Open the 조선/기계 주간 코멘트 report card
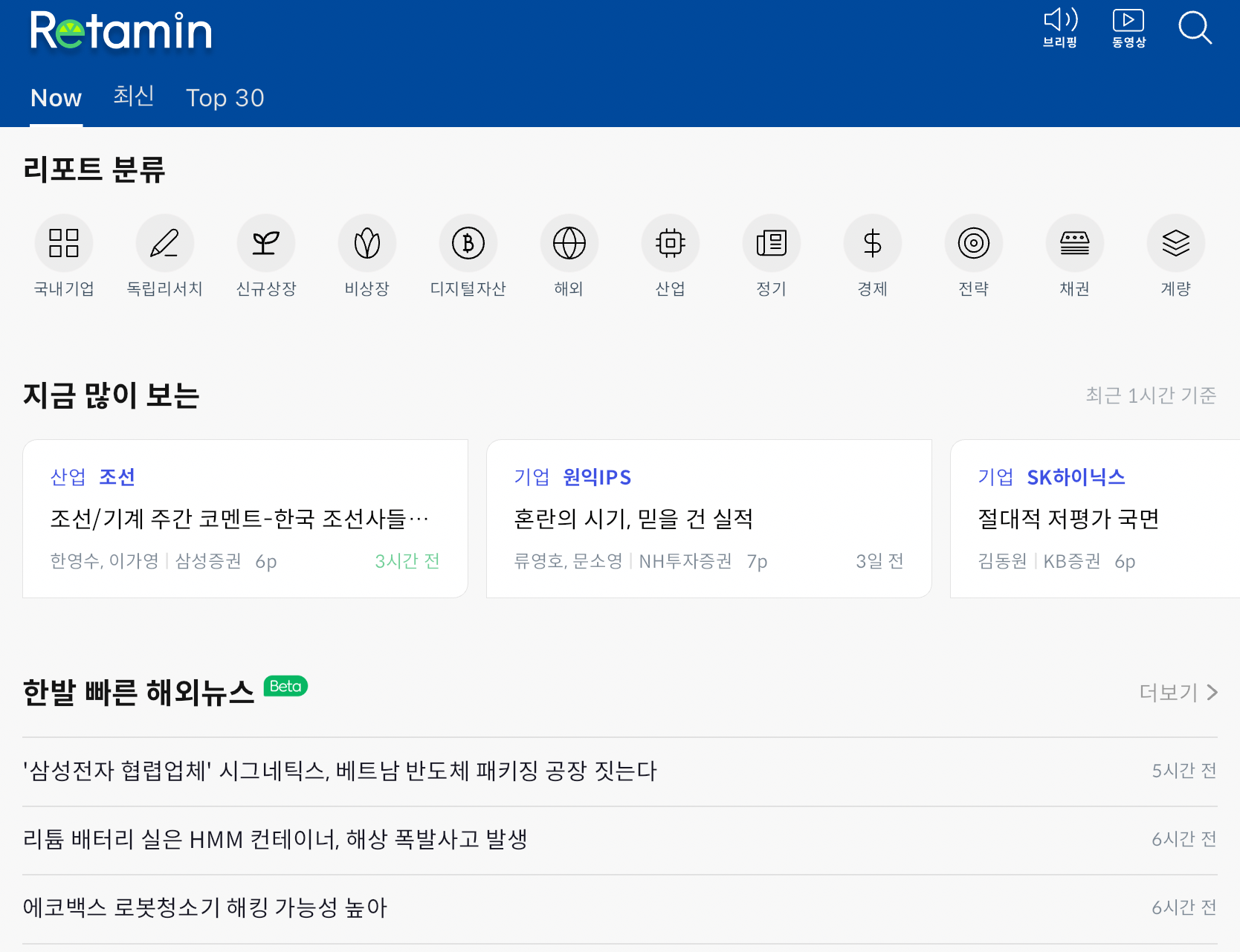The width and height of the screenshot is (1240, 952). tap(245, 519)
